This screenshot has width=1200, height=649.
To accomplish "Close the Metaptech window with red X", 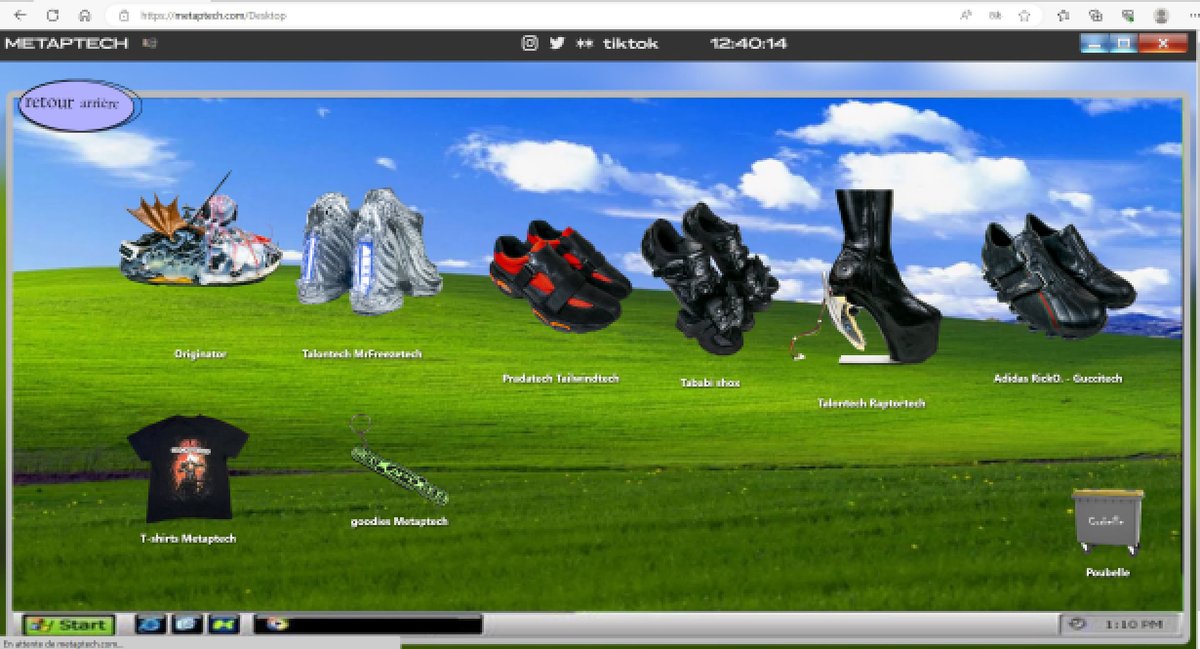I will pos(1163,44).
